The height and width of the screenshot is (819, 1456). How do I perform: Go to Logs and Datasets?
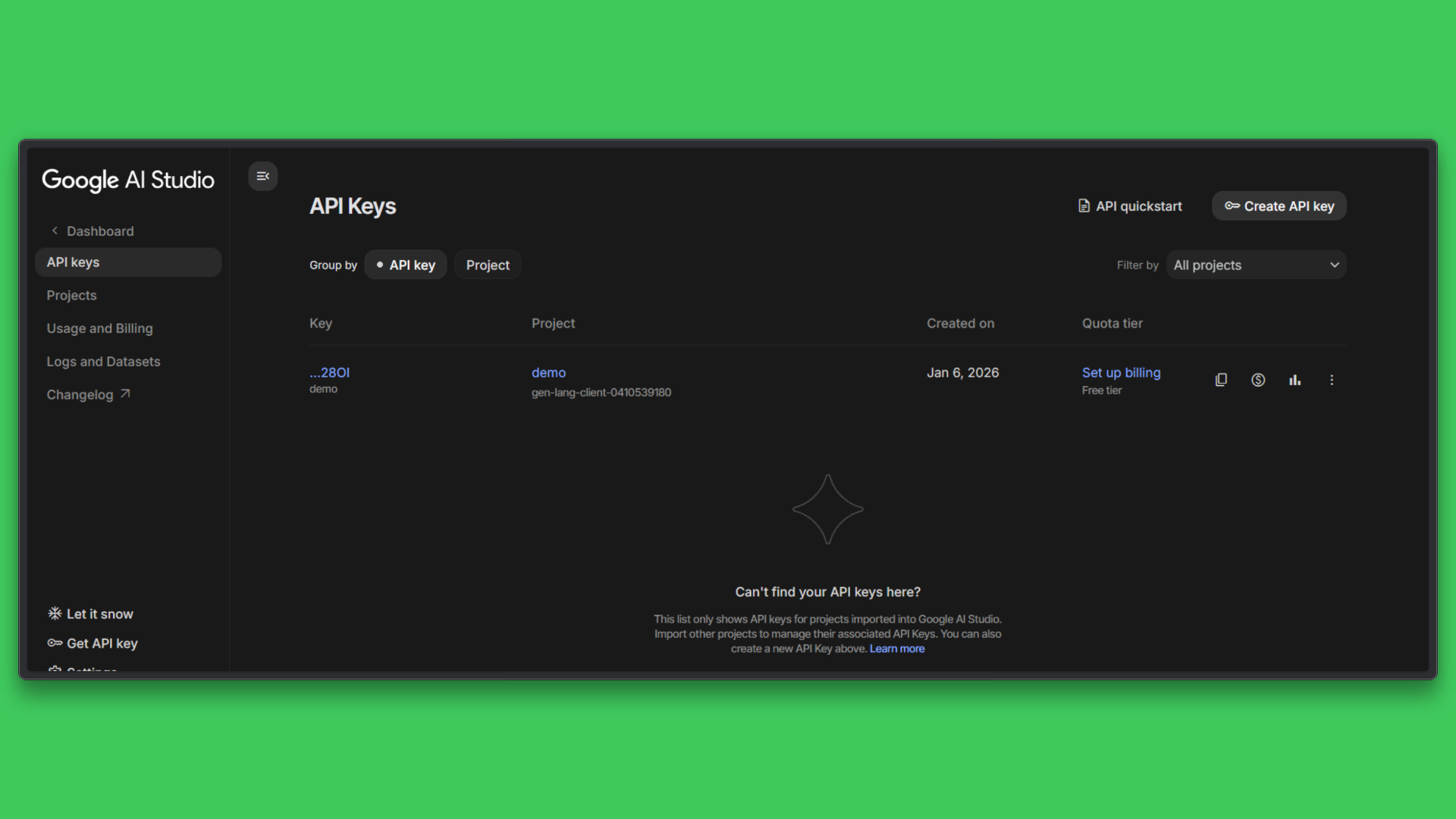coord(103,362)
